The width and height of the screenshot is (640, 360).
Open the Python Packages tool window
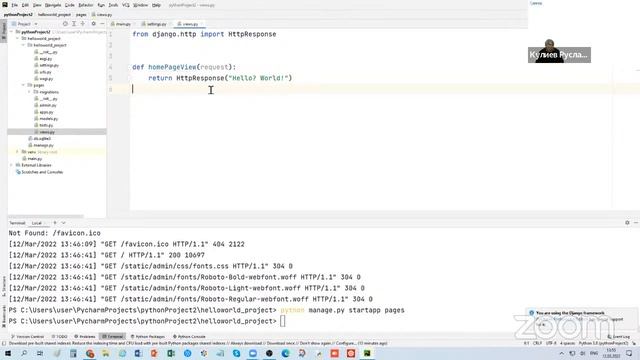point(148,336)
